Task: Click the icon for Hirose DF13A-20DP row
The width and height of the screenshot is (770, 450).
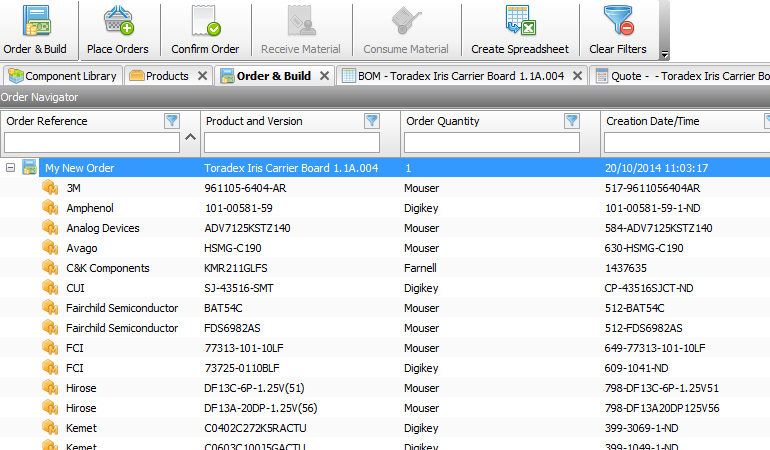Action: coord(50,408)
